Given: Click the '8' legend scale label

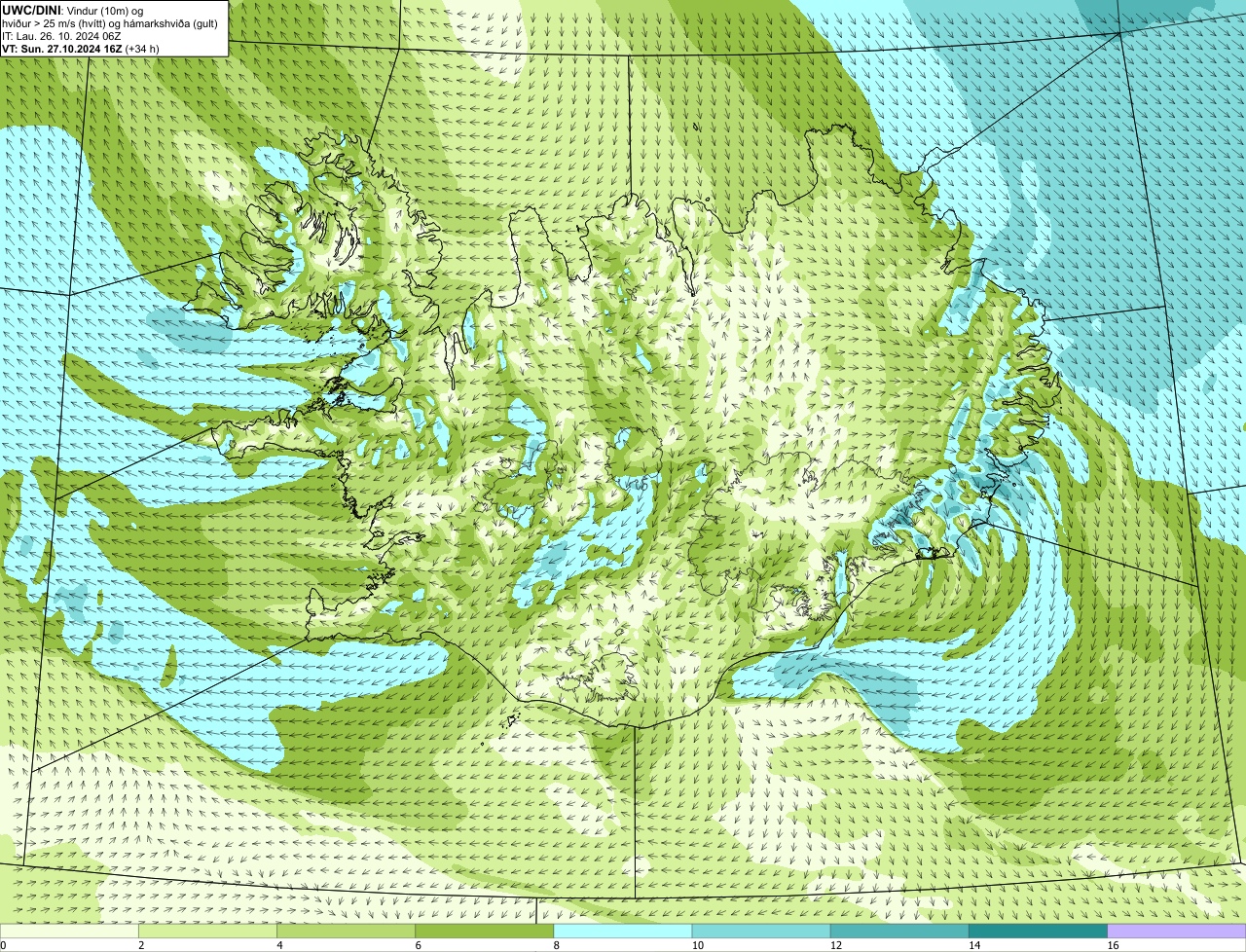Looking at the screenshot, I should (x=557, y=945).
